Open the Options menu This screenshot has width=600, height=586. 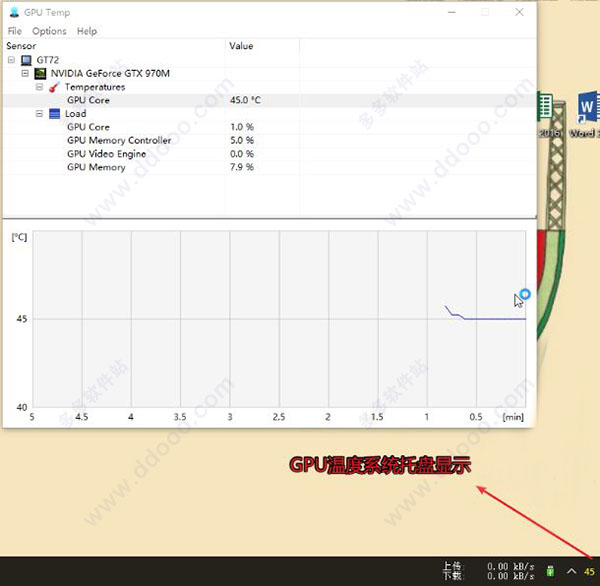(49, 31)
